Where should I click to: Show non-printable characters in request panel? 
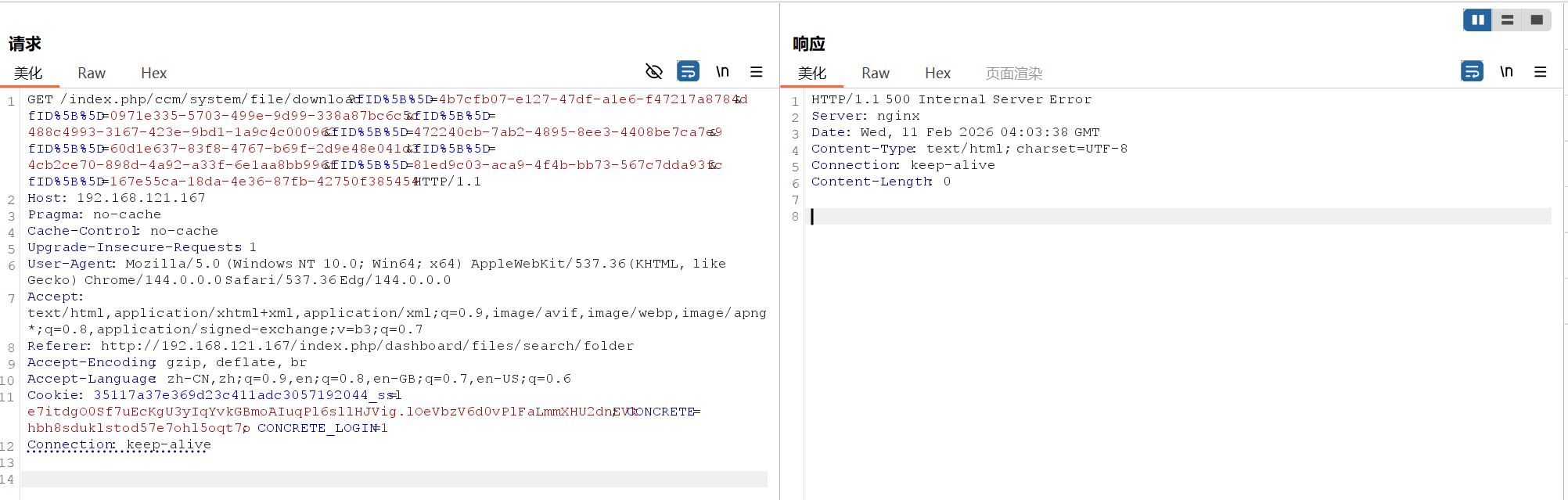click(722, 72)
